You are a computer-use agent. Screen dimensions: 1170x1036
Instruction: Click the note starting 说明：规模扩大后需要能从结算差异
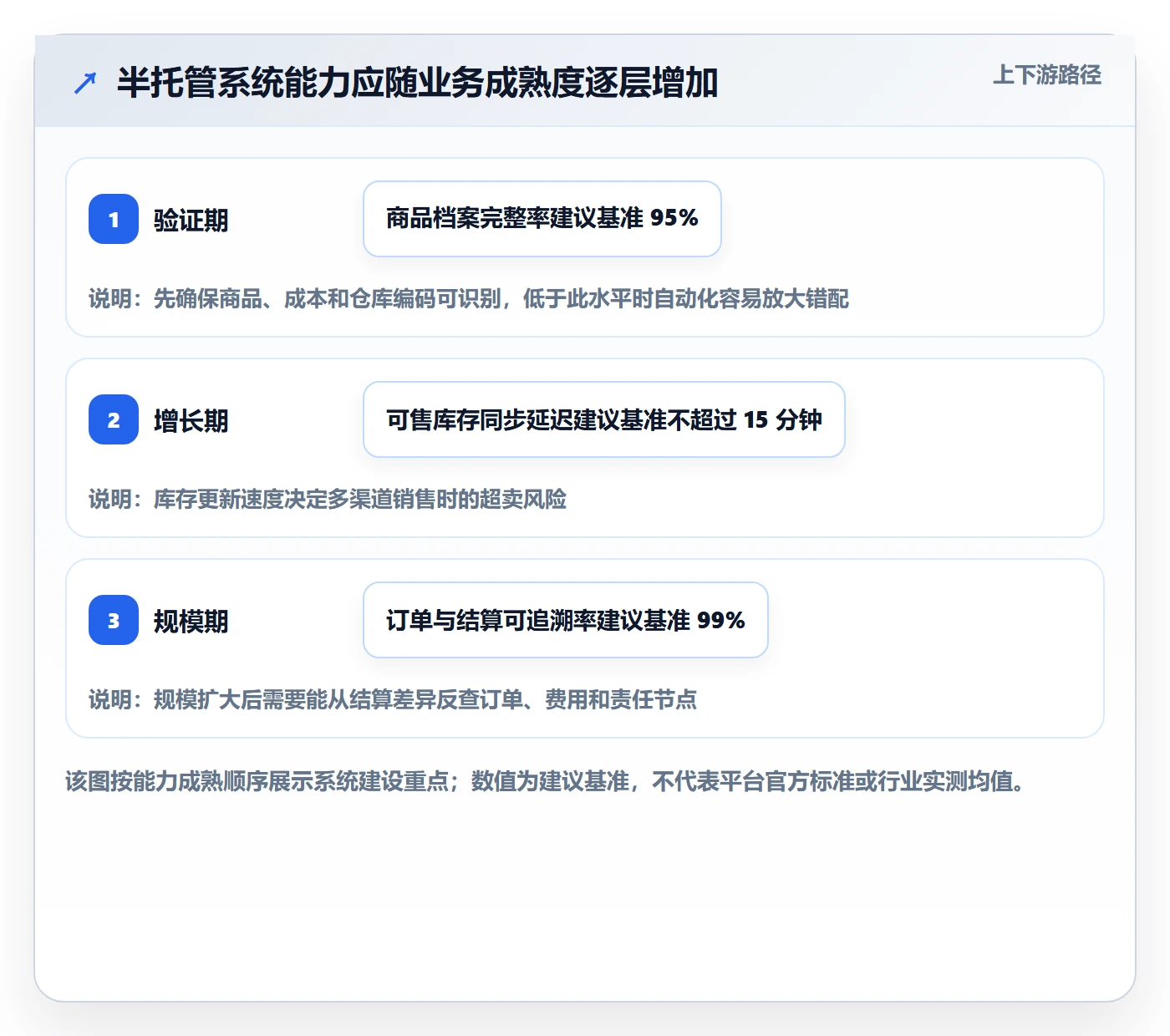click(x=393, y=700)
